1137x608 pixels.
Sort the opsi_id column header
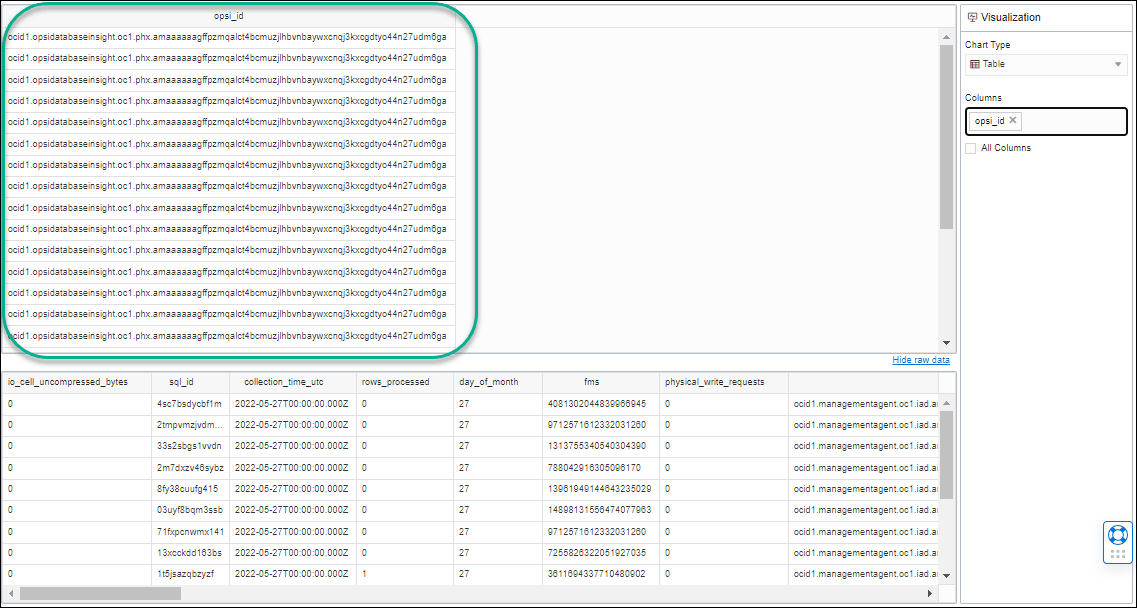click(x=231, y=15)
